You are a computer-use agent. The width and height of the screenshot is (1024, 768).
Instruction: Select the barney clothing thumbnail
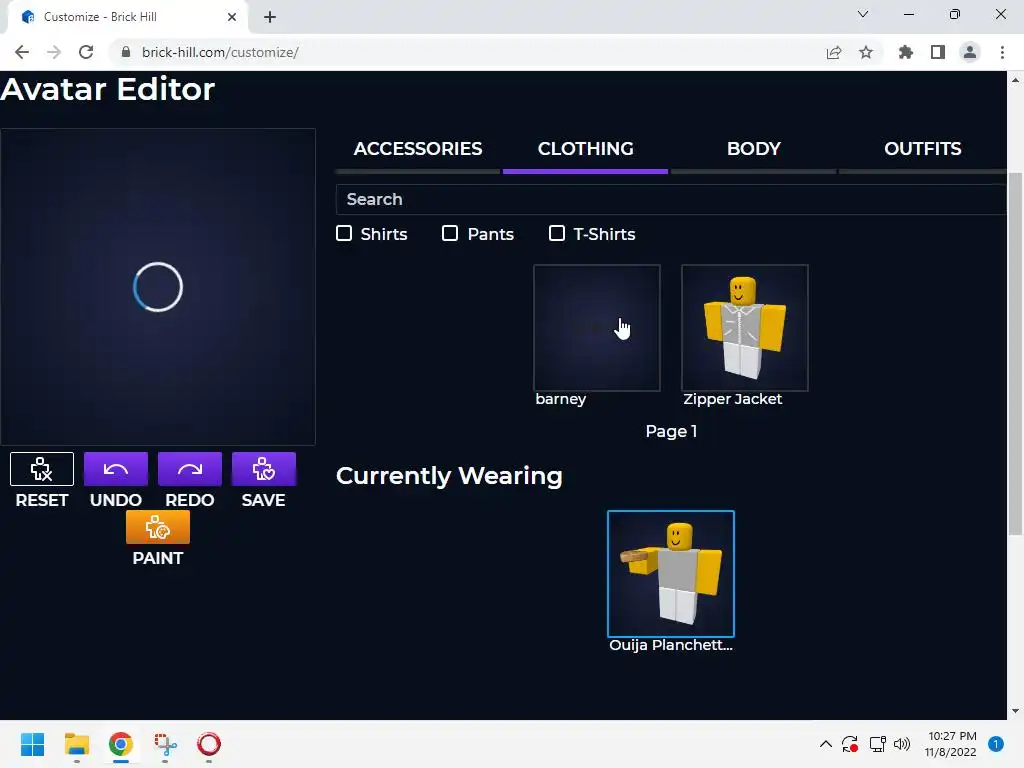tap(597, 328)
